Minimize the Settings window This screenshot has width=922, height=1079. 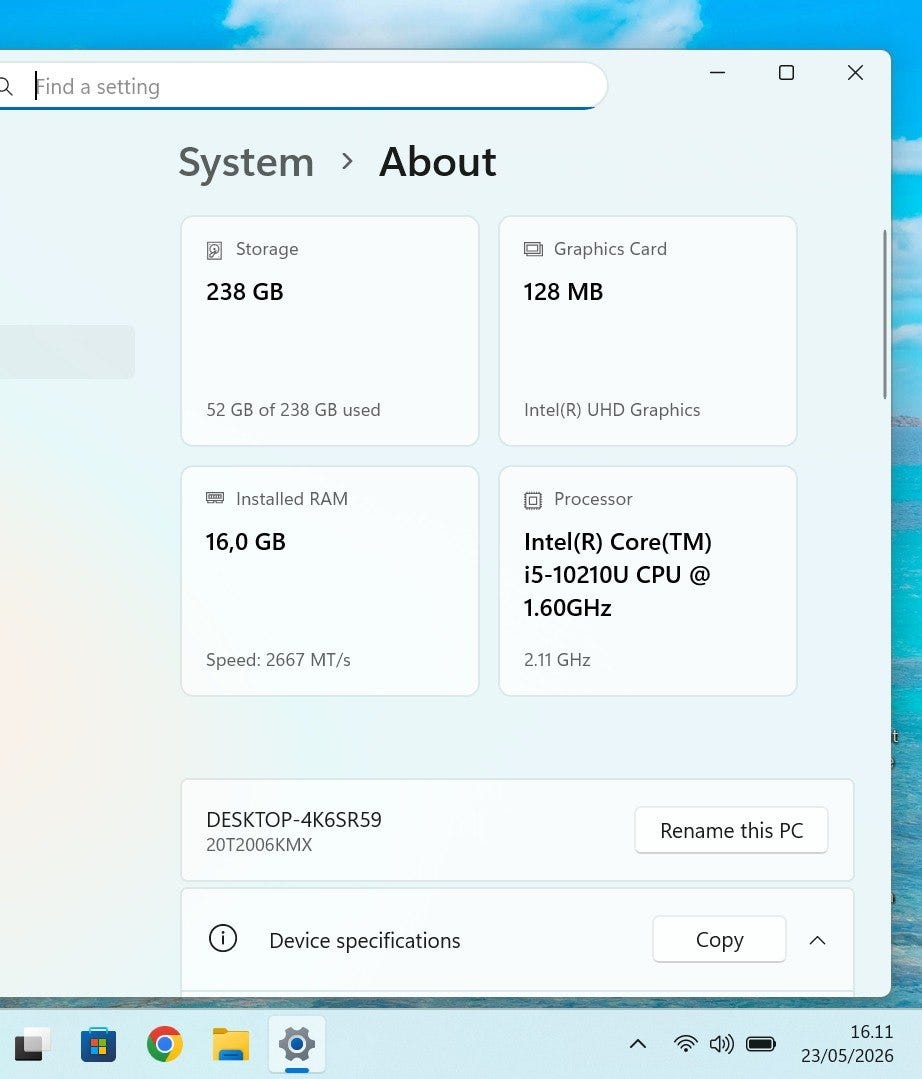(718, 72)
